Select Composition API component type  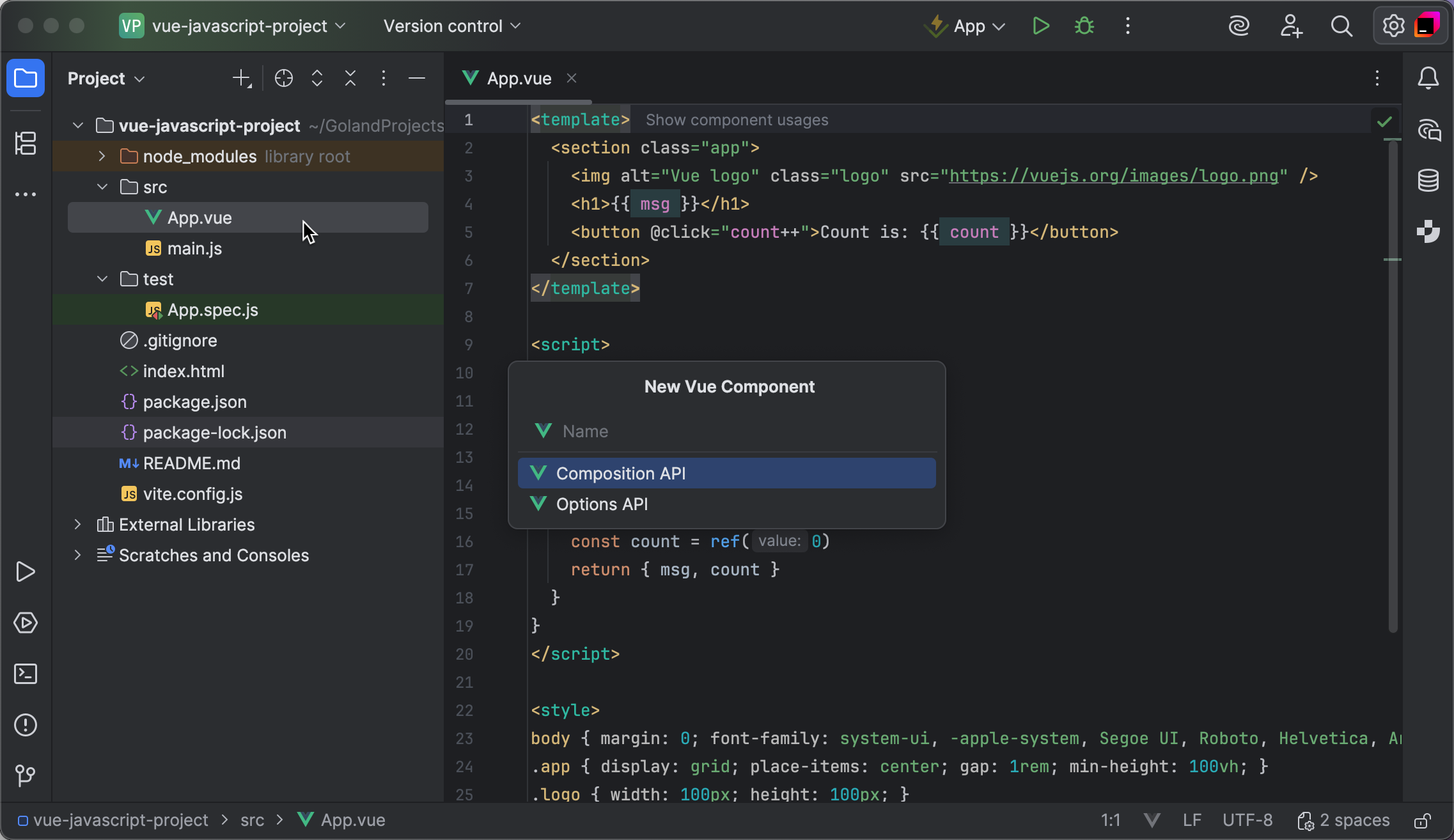pos(726,473)
